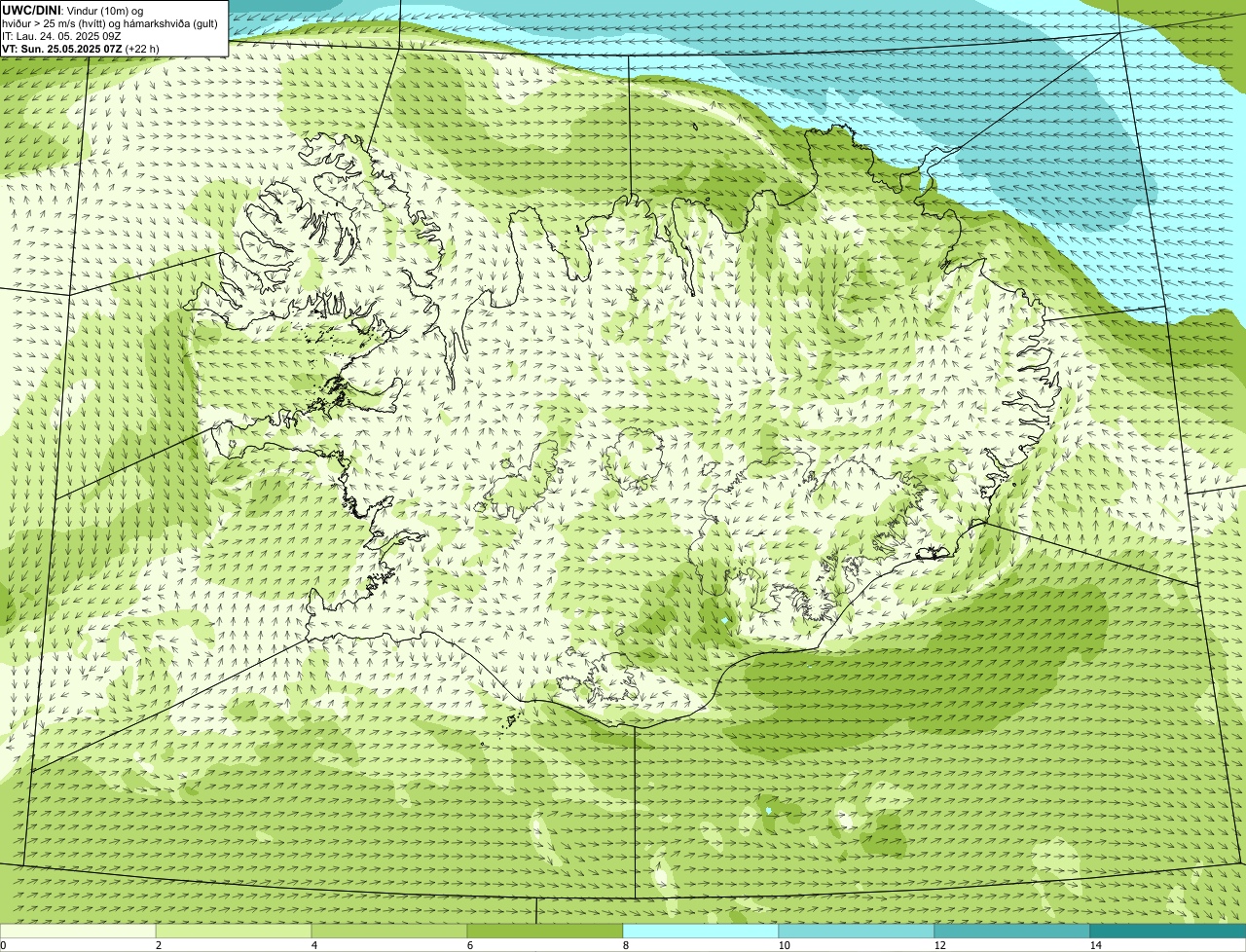Click the '2' label on the wind scale

(x=158, y=945)
